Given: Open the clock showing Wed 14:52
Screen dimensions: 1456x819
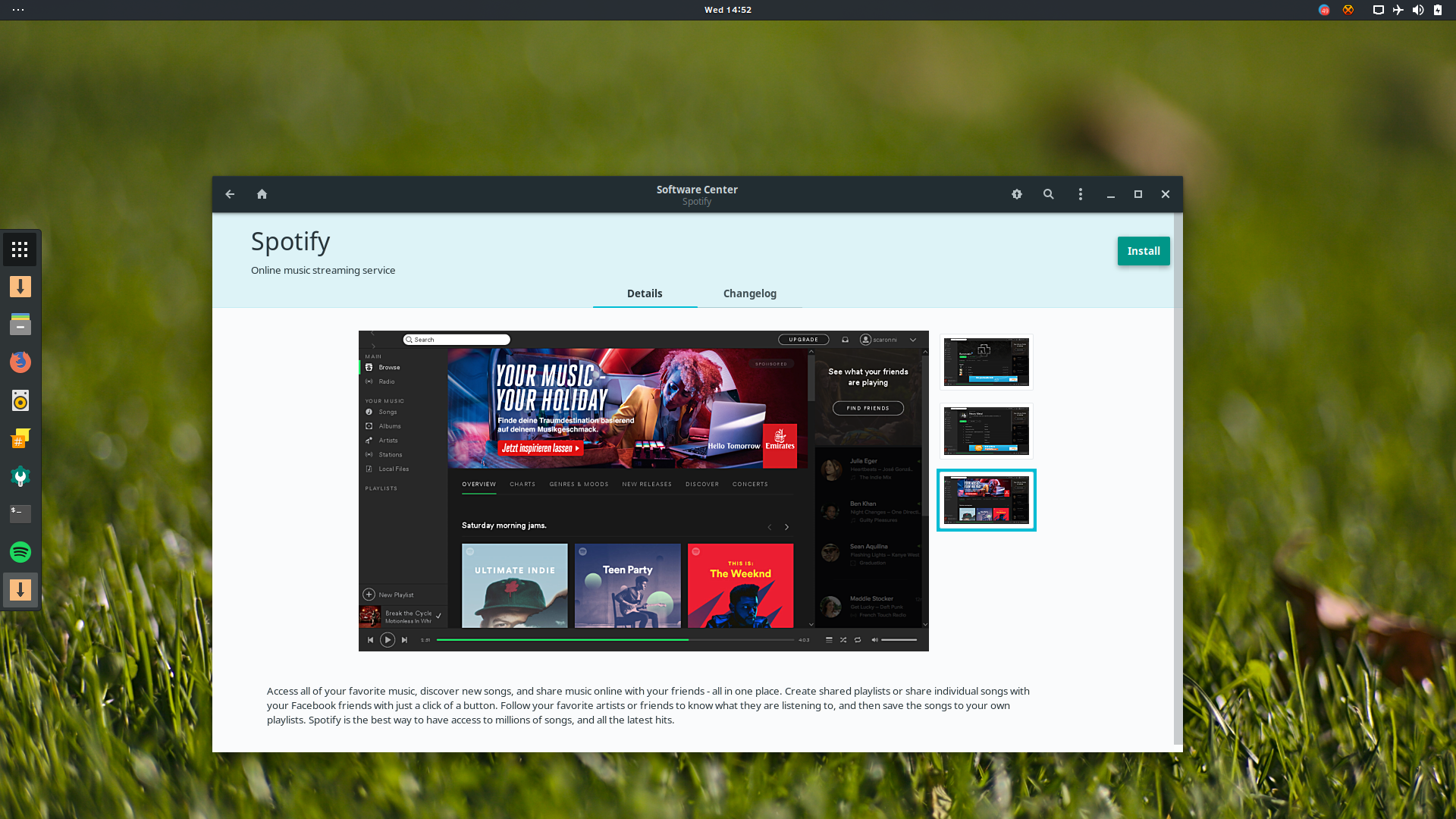Looking at the screenshot, I should coord(728,10).
